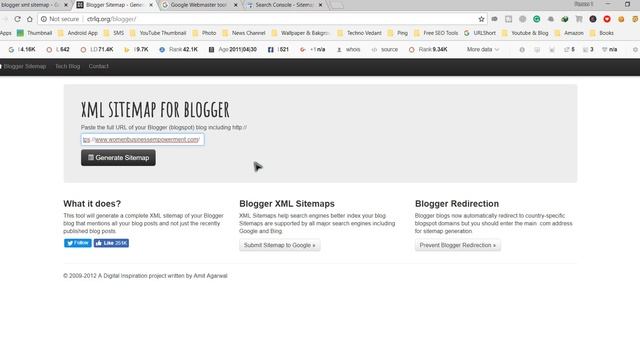
Task: Open whois info in SEO bar
Action: tap(349, 49)
